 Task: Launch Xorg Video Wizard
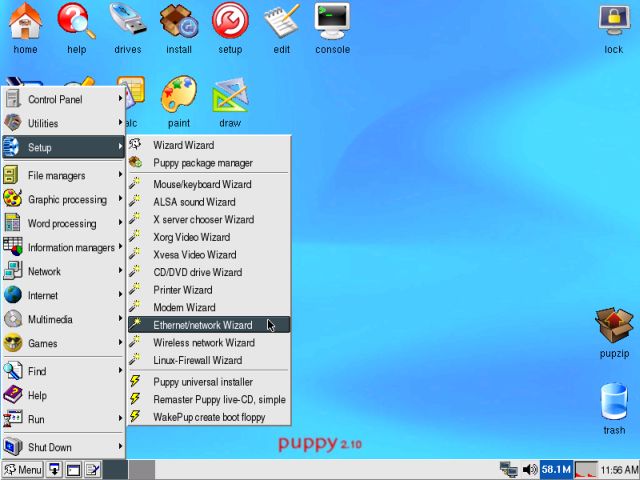[209, 237]
